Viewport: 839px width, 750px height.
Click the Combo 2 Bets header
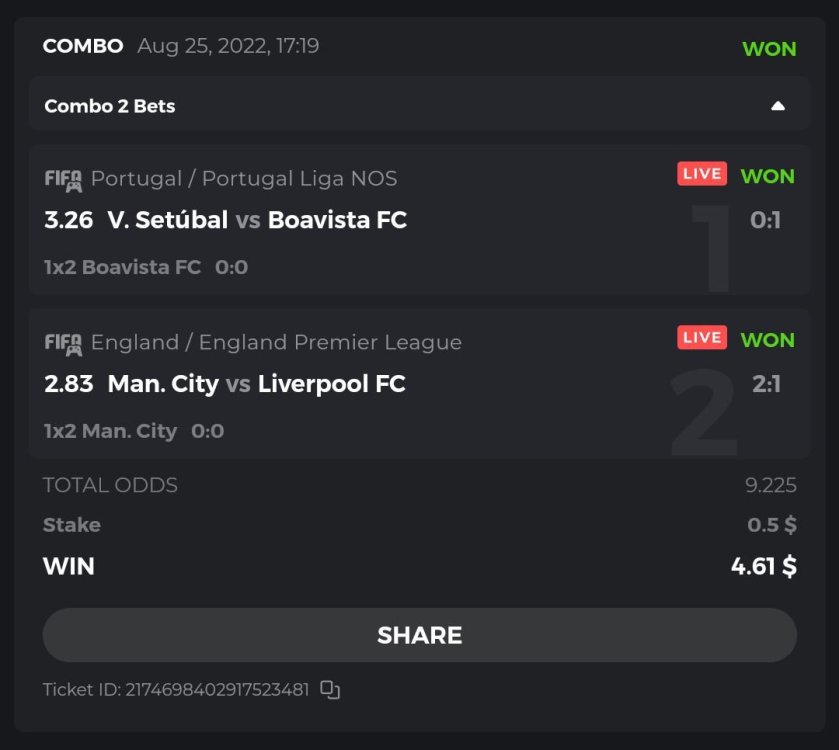[x=110, y=106]
